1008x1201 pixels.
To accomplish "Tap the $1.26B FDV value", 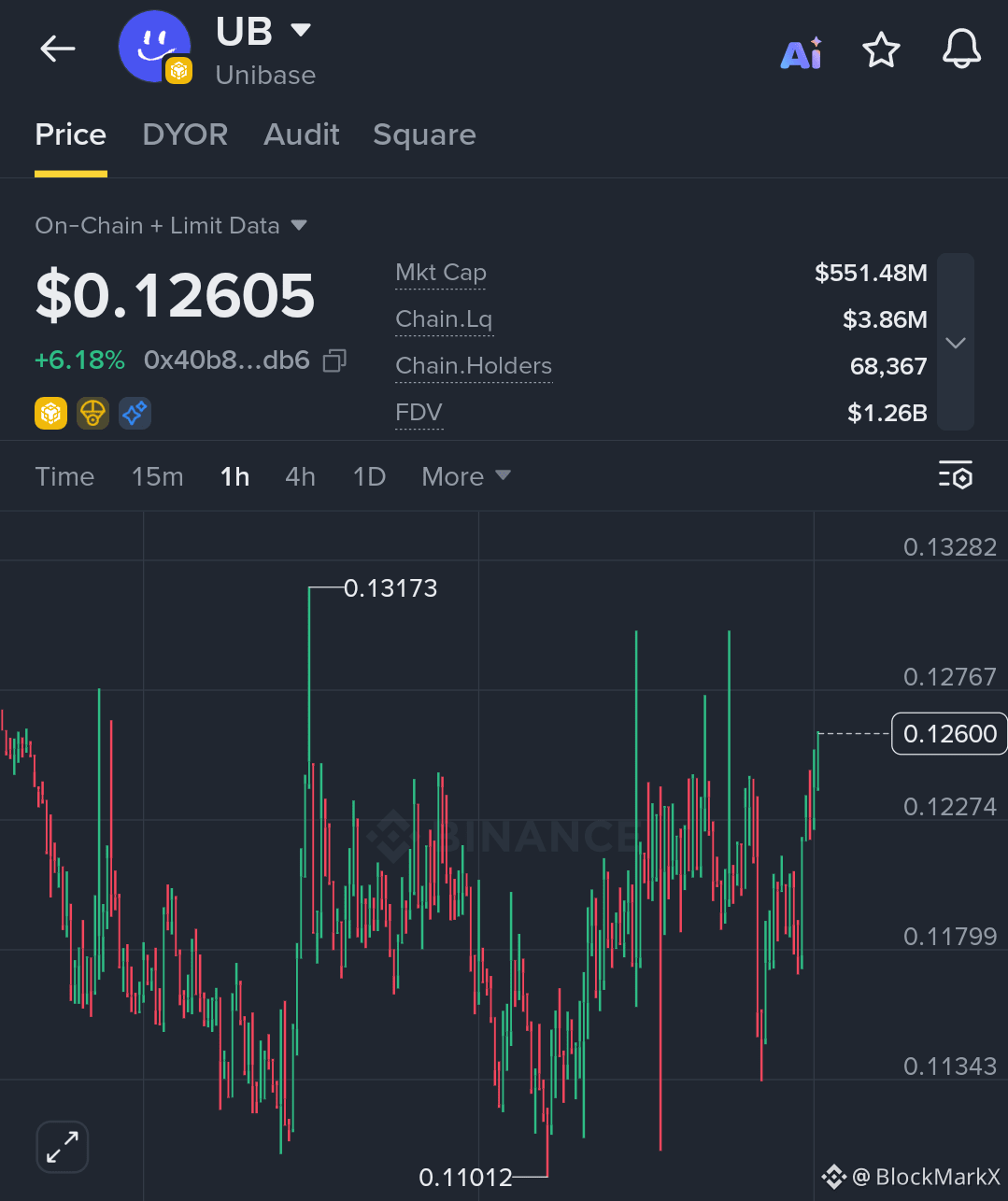I will (887, 413).
